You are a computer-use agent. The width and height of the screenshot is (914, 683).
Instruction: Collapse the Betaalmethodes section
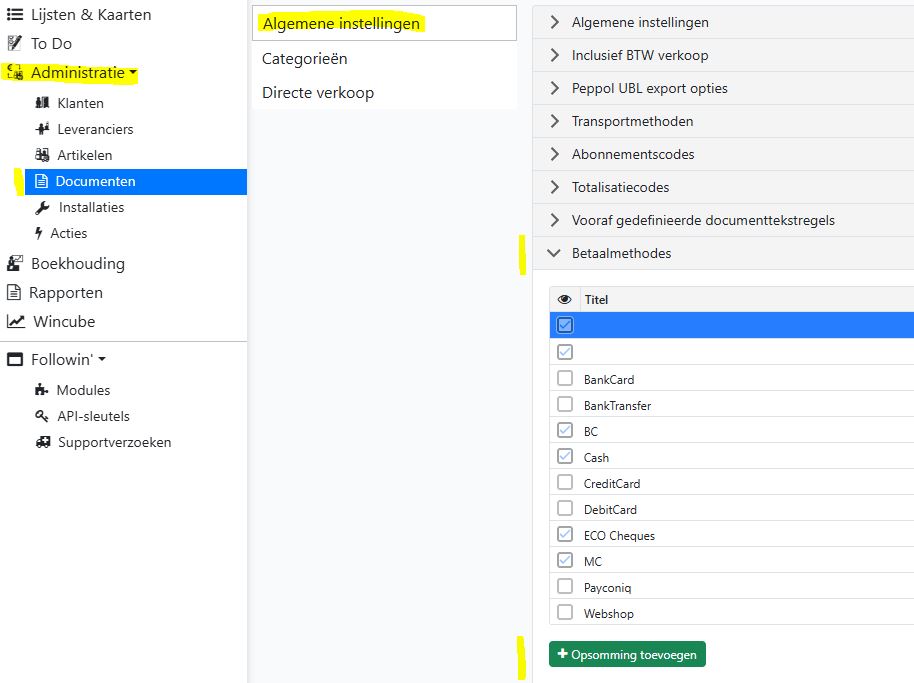723,253
